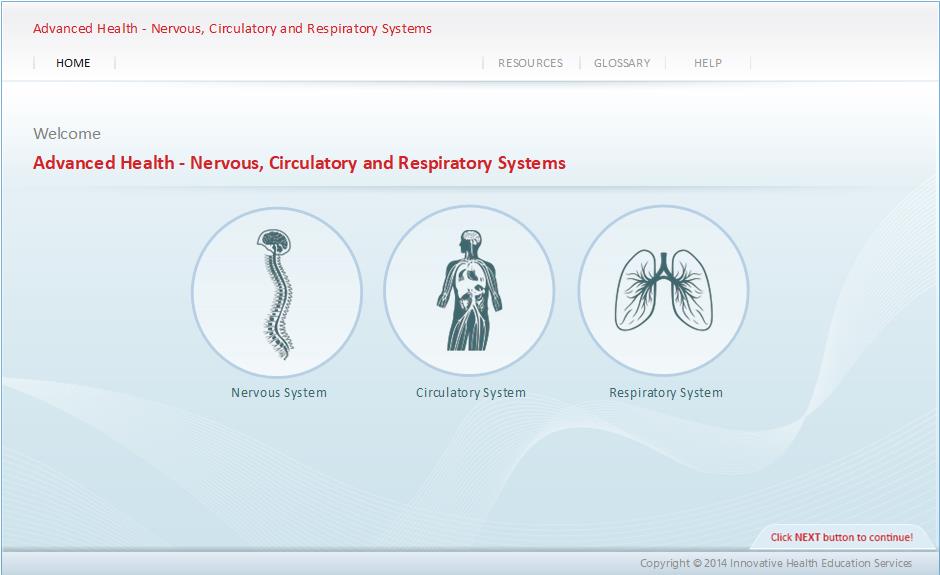Click the bold red Advanced Health heading

(299, 163)
